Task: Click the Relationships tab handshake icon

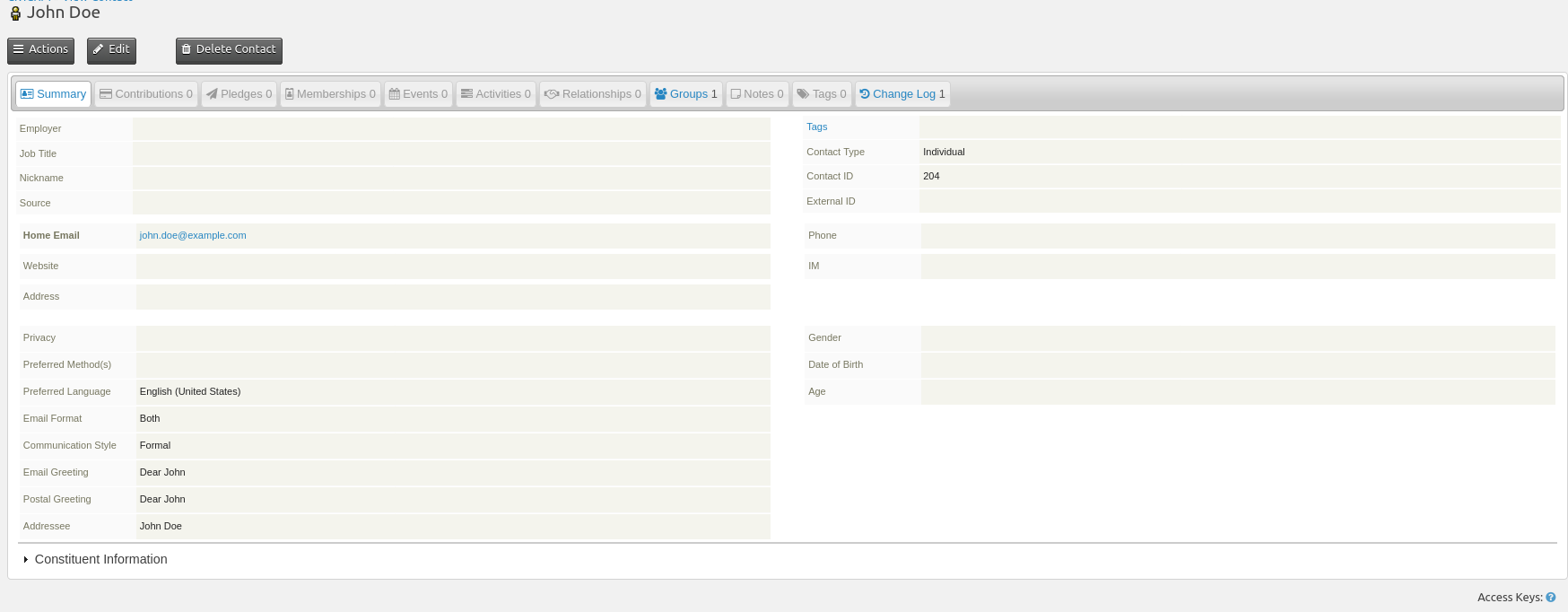Action: (552, 94)
